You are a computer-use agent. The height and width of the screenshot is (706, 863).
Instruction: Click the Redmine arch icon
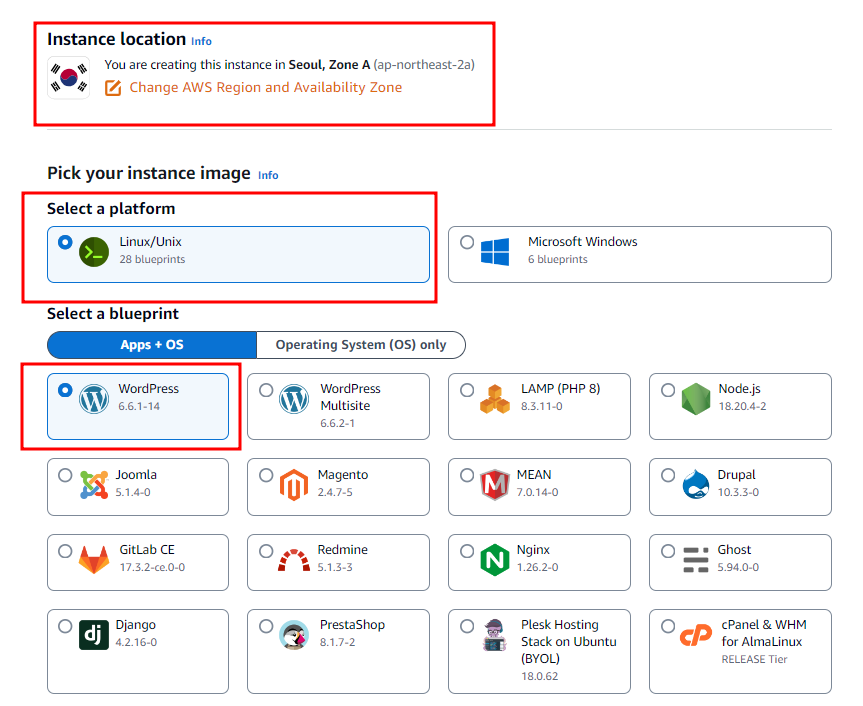tap(294, 560)
